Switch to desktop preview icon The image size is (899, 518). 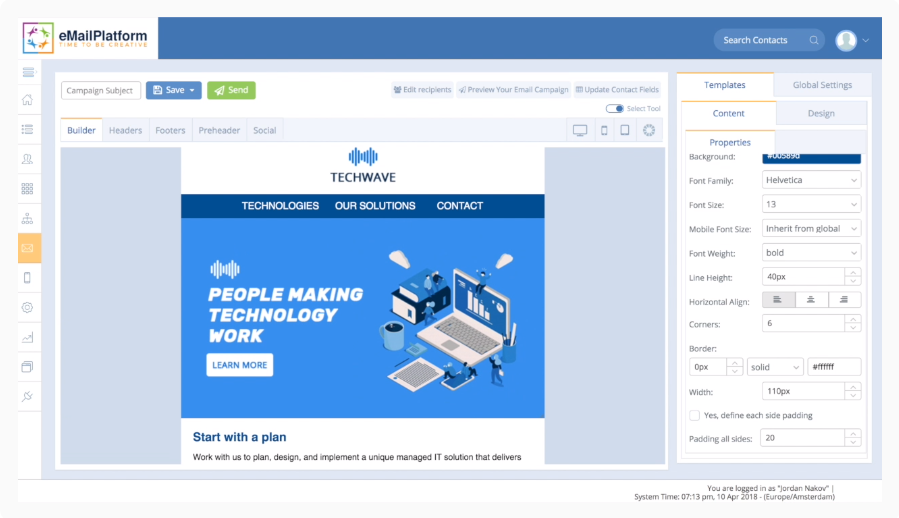[x=580, y=130]
